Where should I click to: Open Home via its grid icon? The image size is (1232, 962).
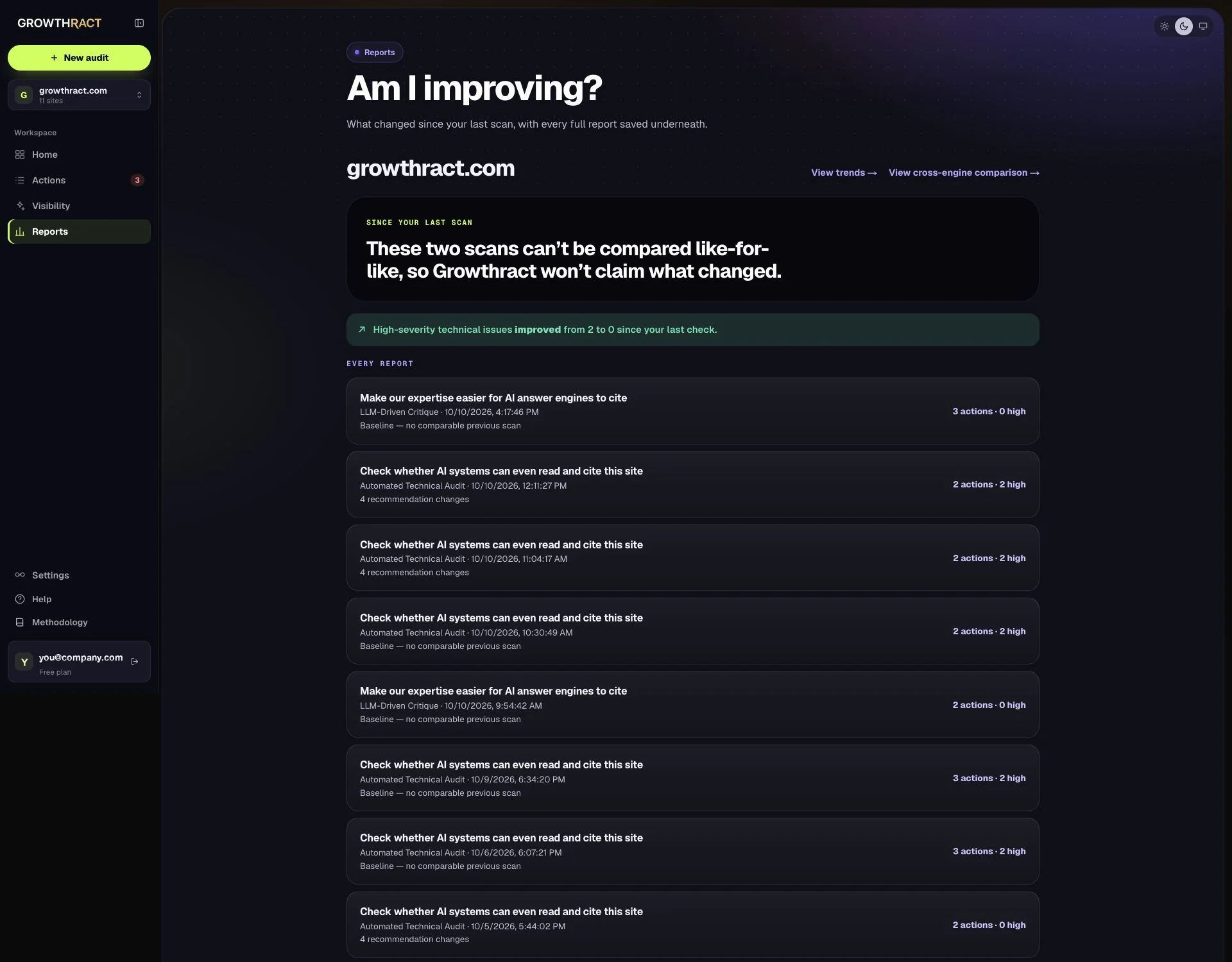20,155
